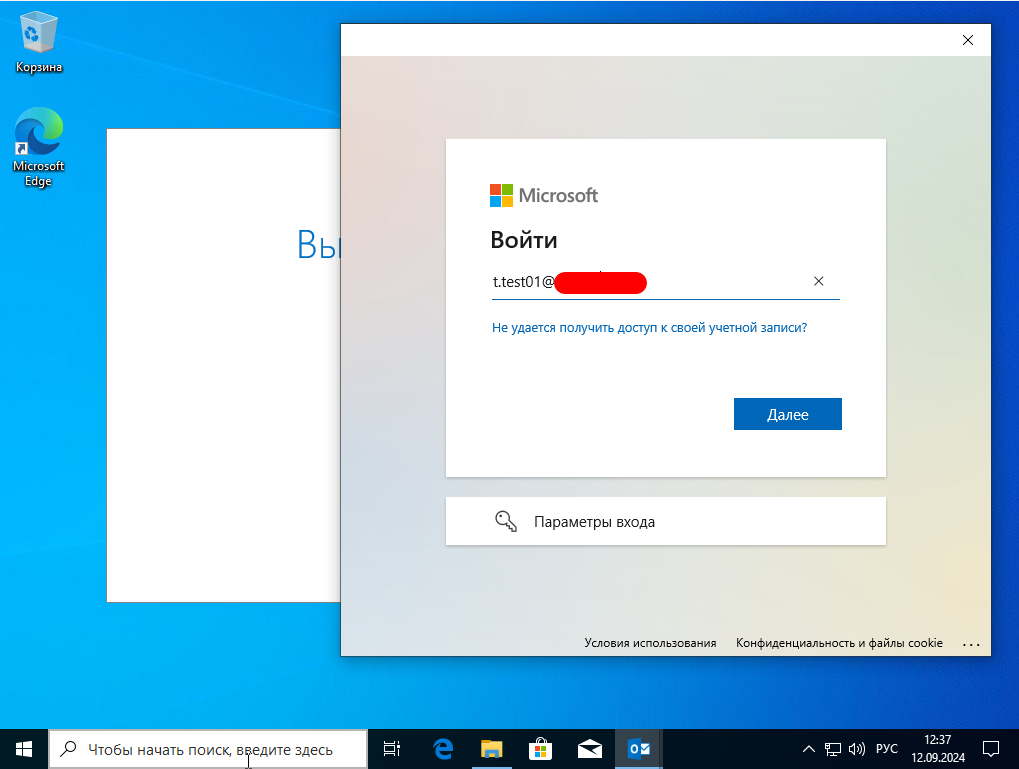Open the clock and calendar showing 12:37
The width and height of the screenshot is (1019, 769).
pos(938,749)
